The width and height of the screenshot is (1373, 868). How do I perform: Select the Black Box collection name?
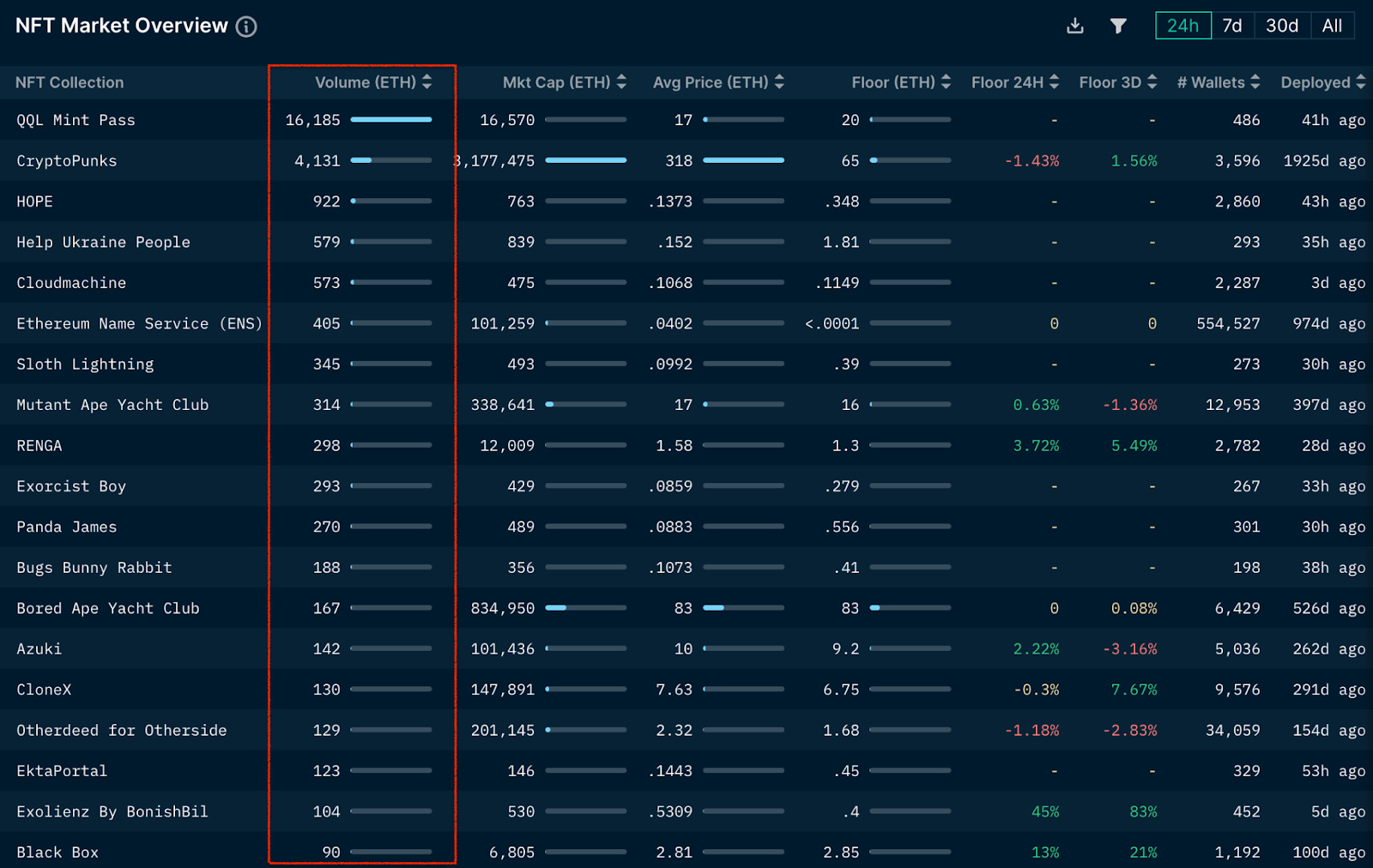point(57,853)
